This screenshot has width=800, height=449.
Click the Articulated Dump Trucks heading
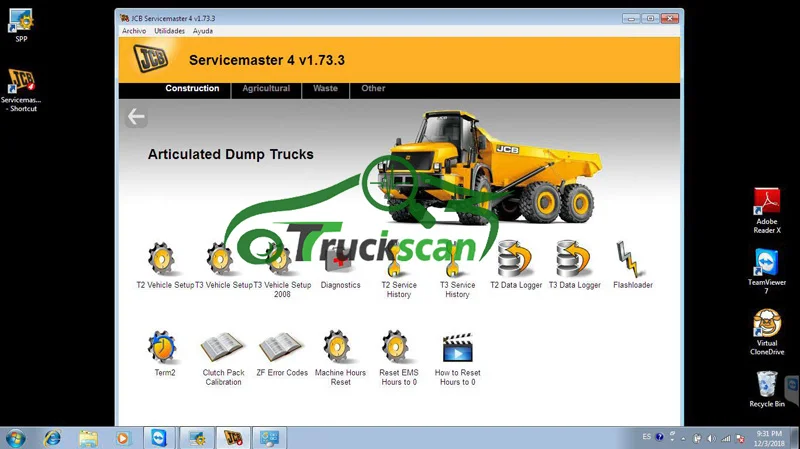click(x=231, y=154)
